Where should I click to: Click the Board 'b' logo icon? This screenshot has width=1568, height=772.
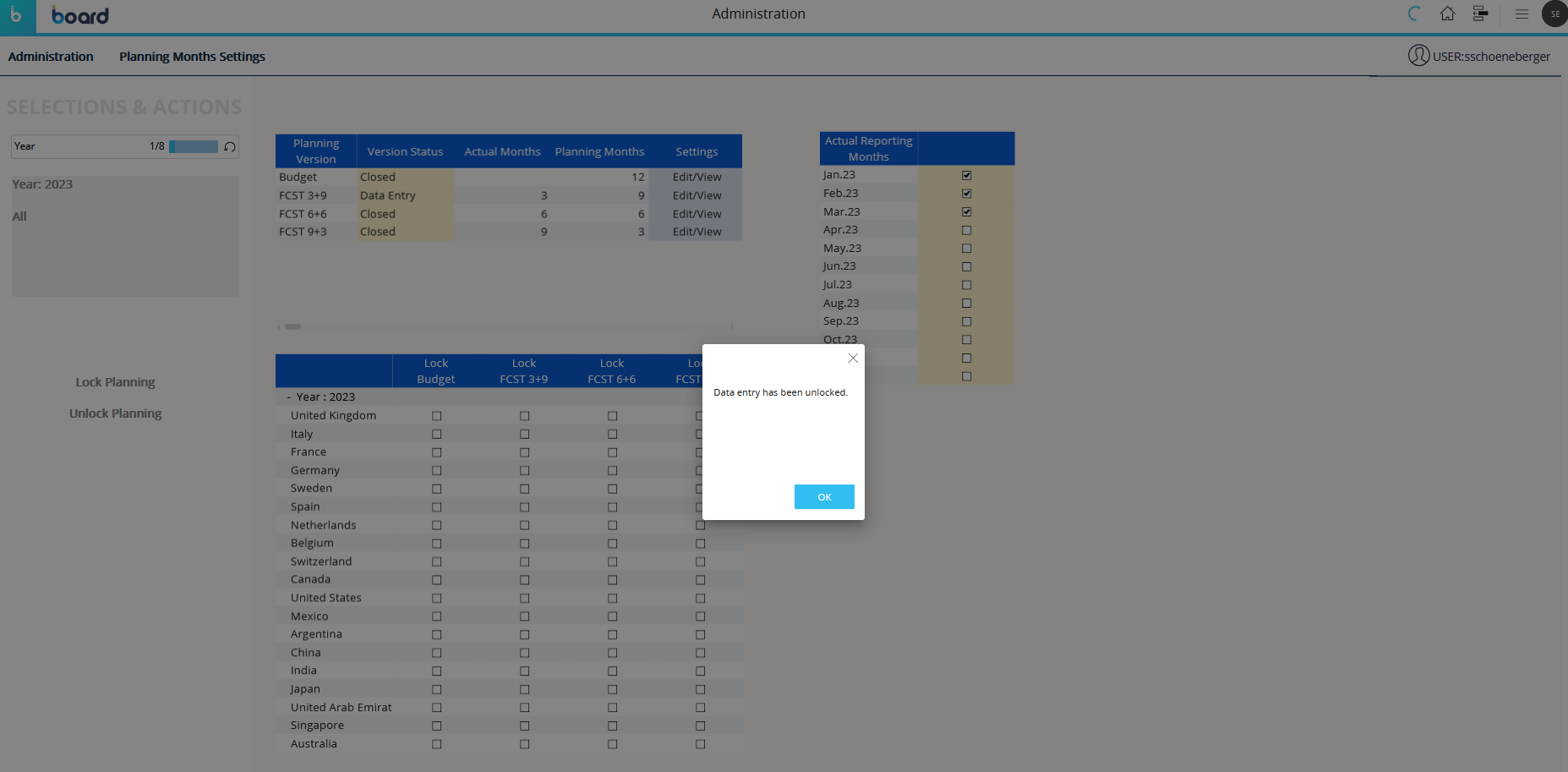tap(17, 16)
